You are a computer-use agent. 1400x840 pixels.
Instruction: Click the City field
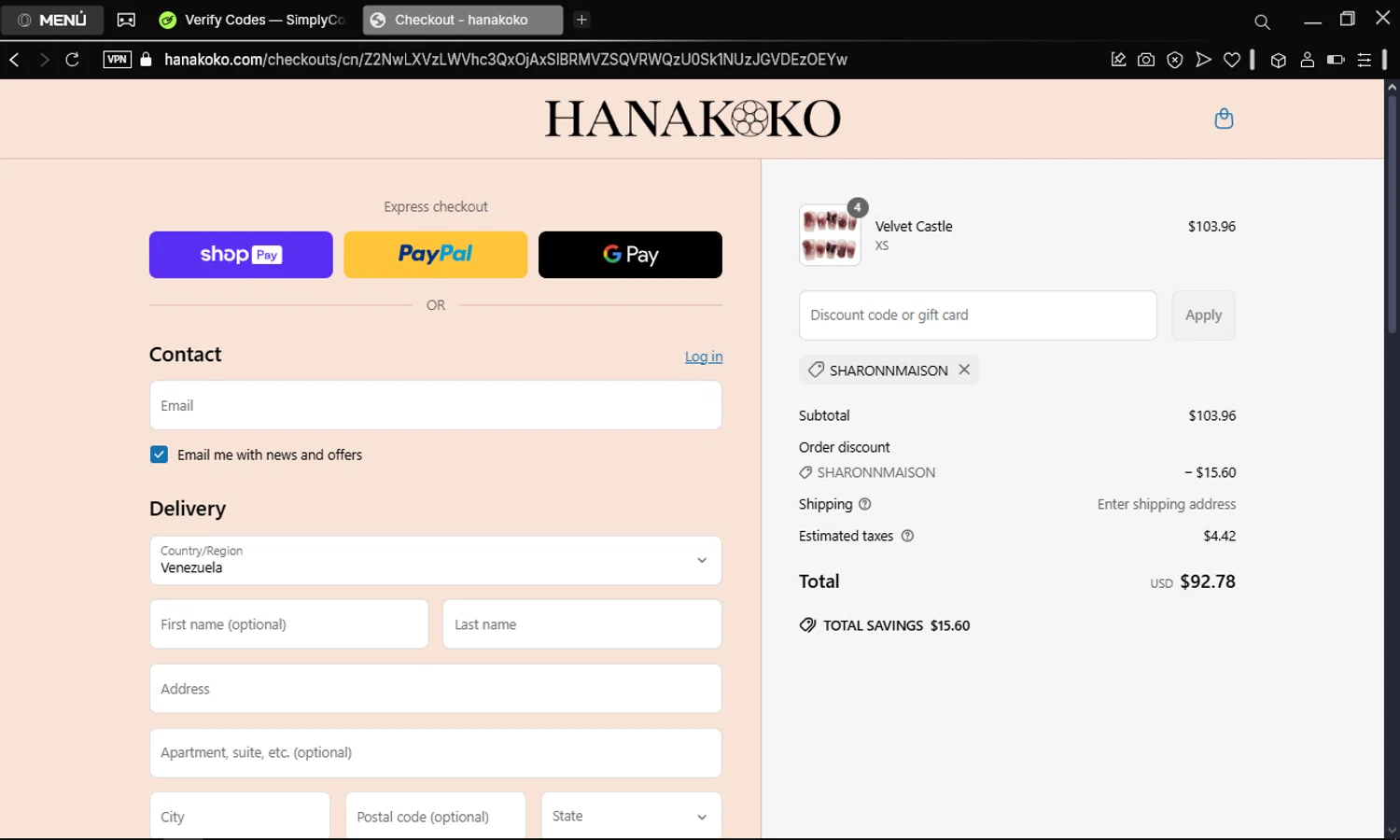tap(240, 816)
